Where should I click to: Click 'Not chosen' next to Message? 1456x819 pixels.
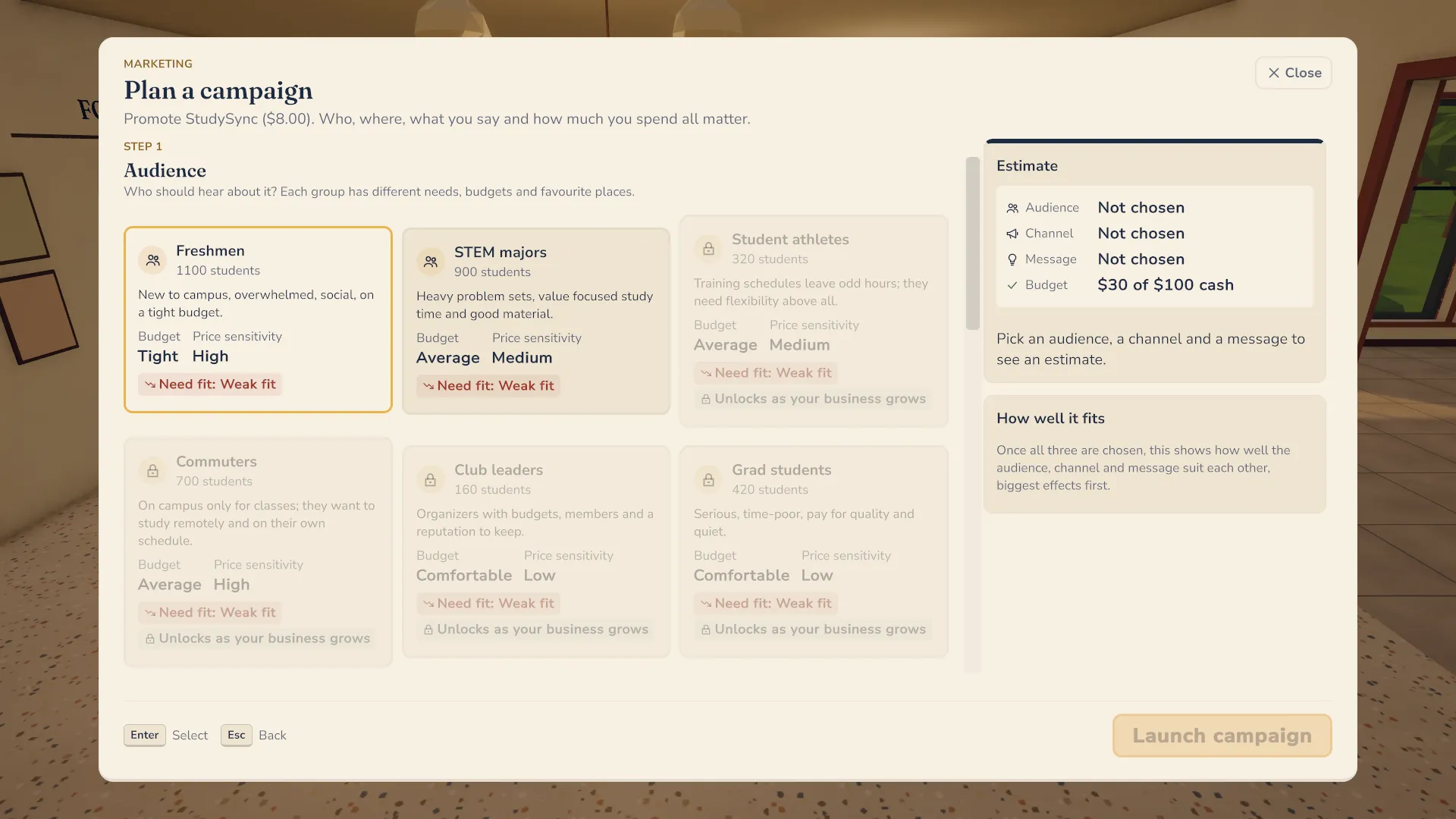1141,259
